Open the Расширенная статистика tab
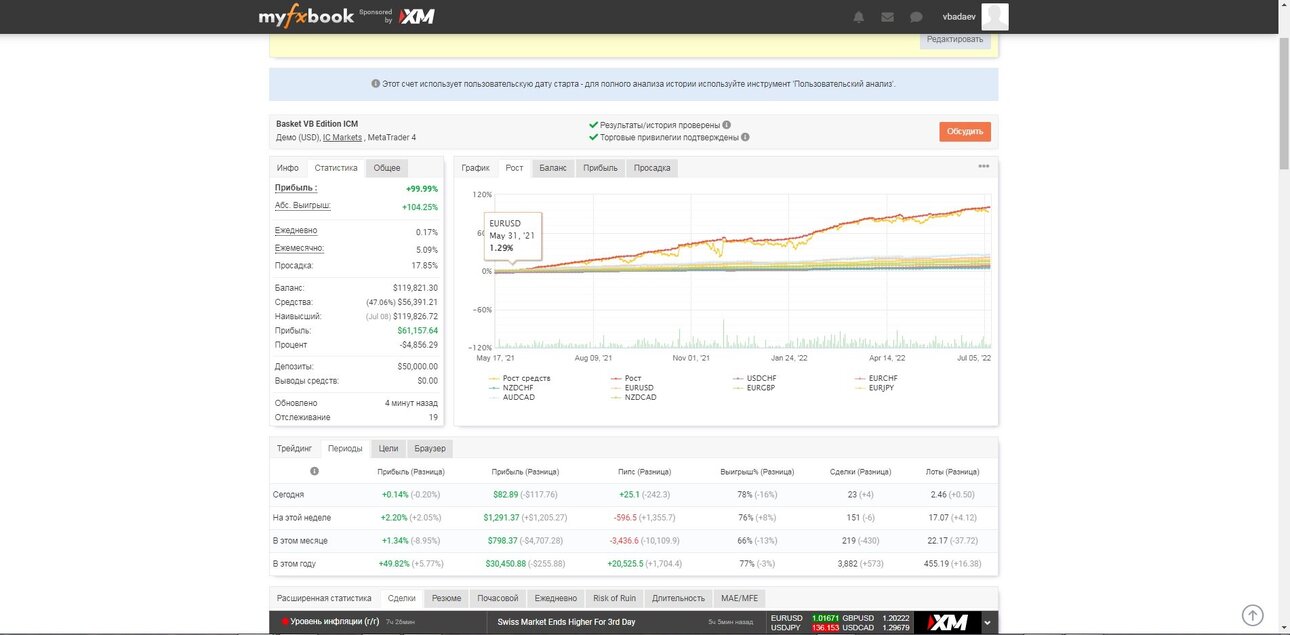The width and height of the screenshot is (1290, 635). pos(324,598)
